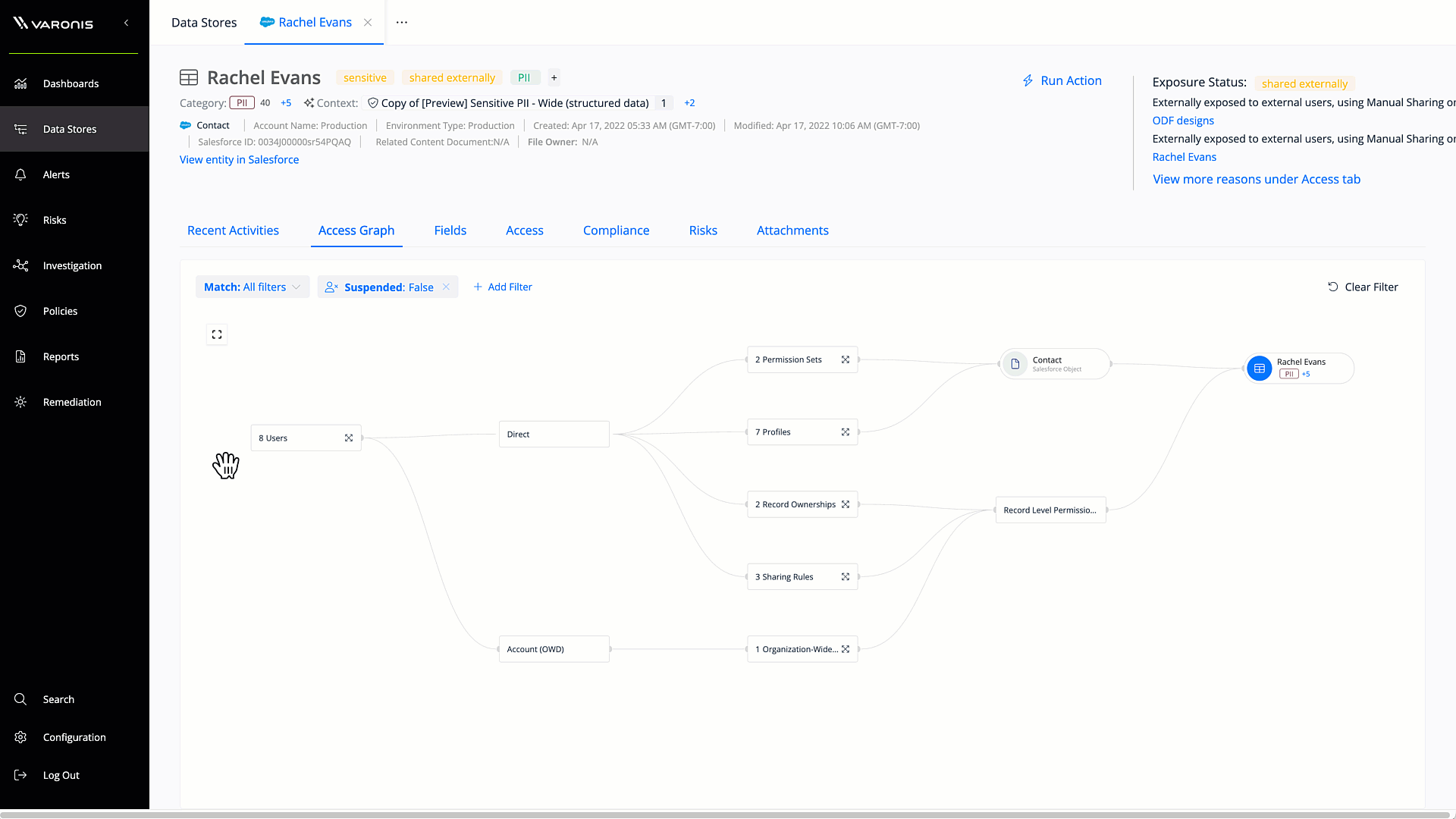Close the Rachel Evans tab

[368, 22]
